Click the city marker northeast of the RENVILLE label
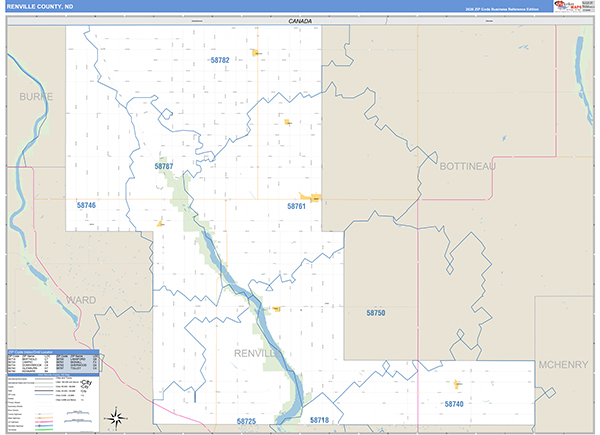 tap(276, 309)
